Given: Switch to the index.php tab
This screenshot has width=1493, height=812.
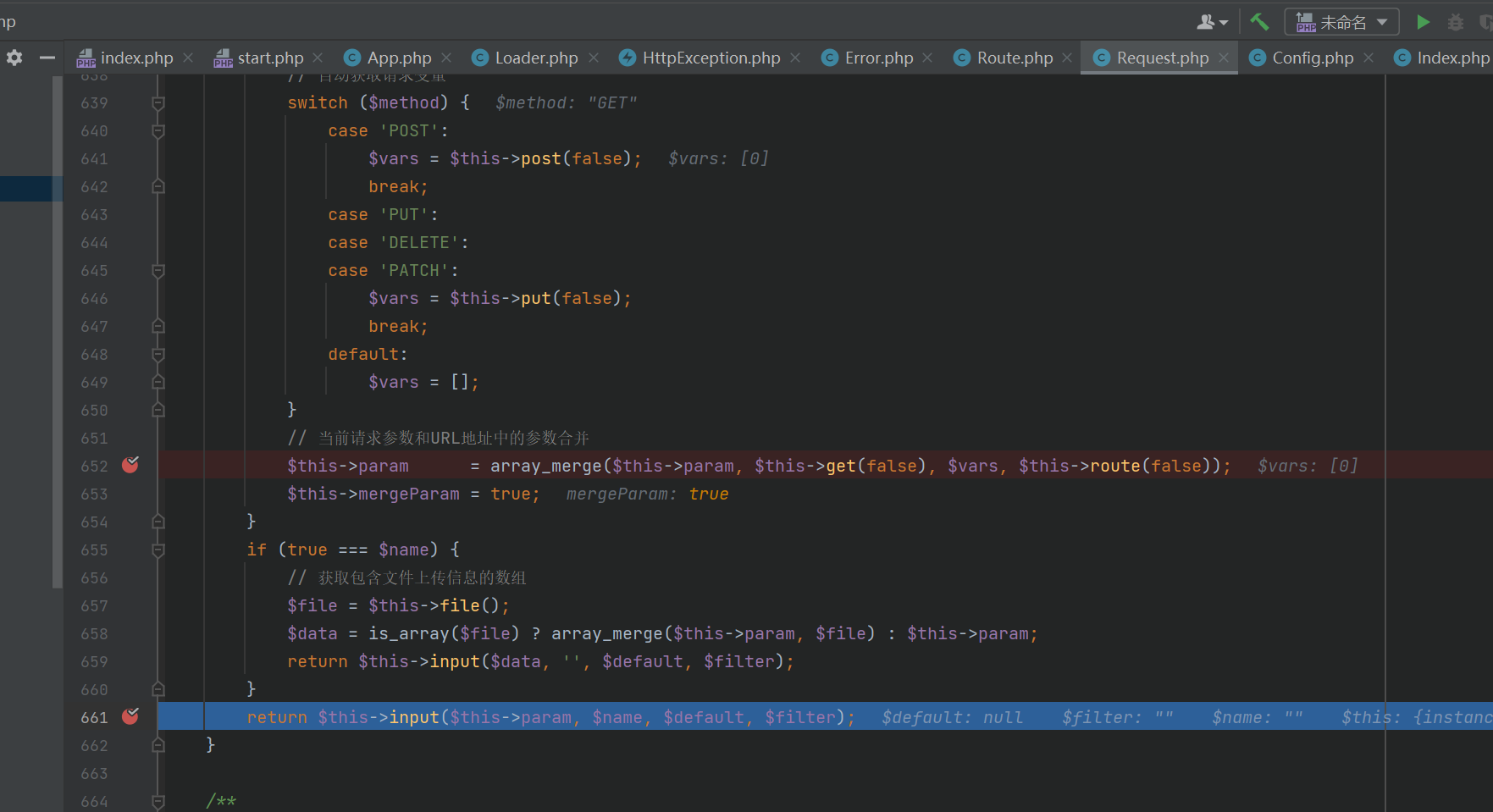Looking at the screenshot, I should [136, 58].
